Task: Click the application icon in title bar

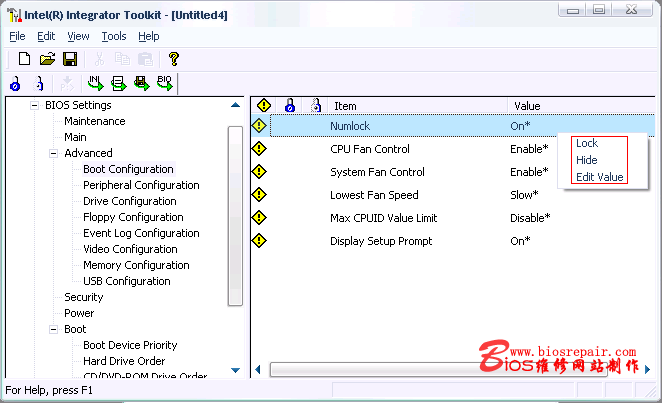Action: pos(14,15)
